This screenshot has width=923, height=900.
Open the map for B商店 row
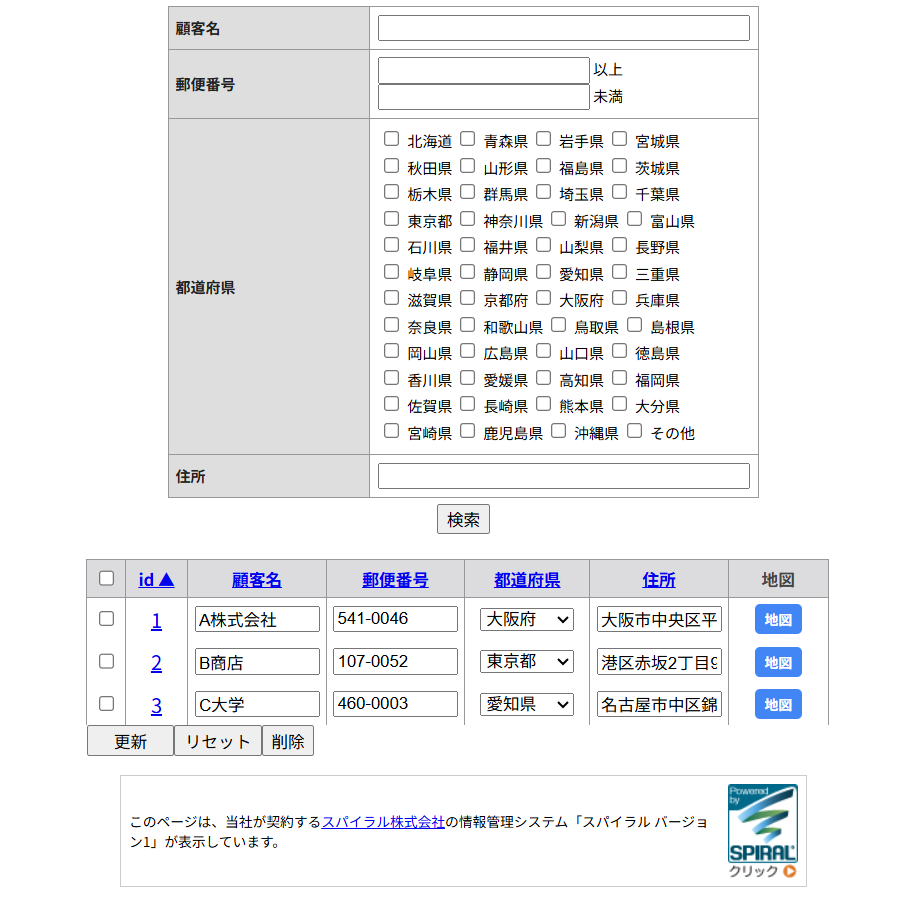[778, 662]
